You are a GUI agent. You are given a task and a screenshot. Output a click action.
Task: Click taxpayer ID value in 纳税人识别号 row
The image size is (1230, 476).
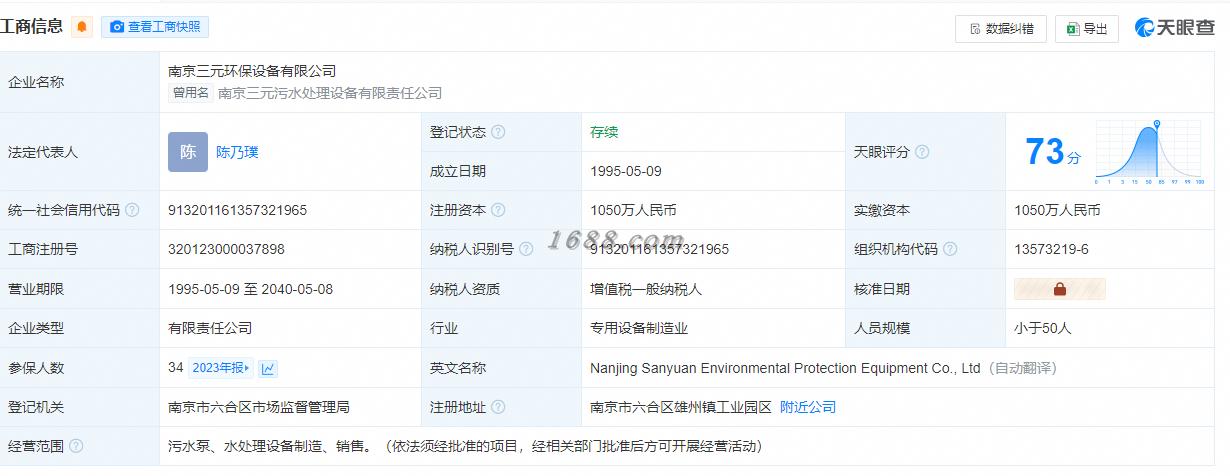[x=660, y=249]
